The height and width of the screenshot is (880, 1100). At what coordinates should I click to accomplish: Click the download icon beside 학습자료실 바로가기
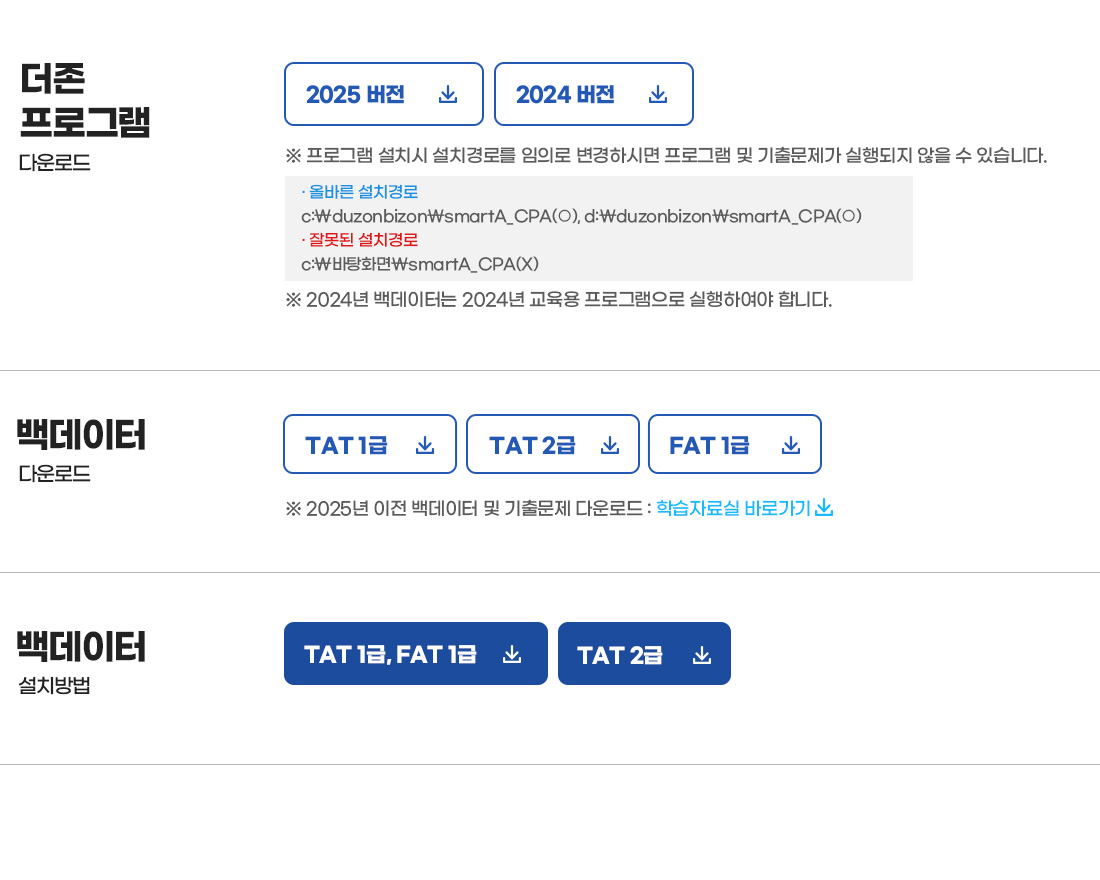(x=824, y=508)
